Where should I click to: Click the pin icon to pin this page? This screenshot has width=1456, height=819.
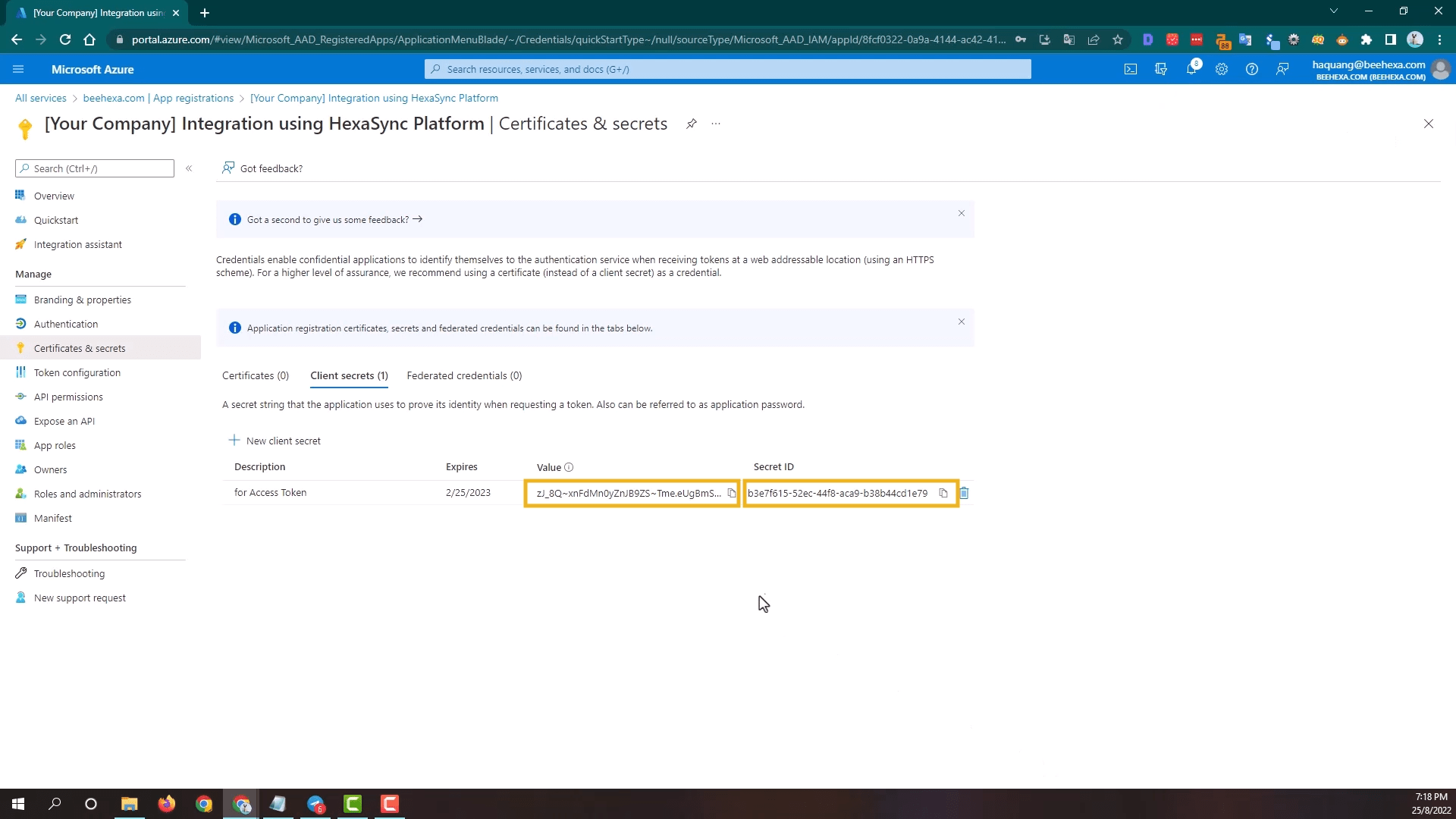[691, 123]
